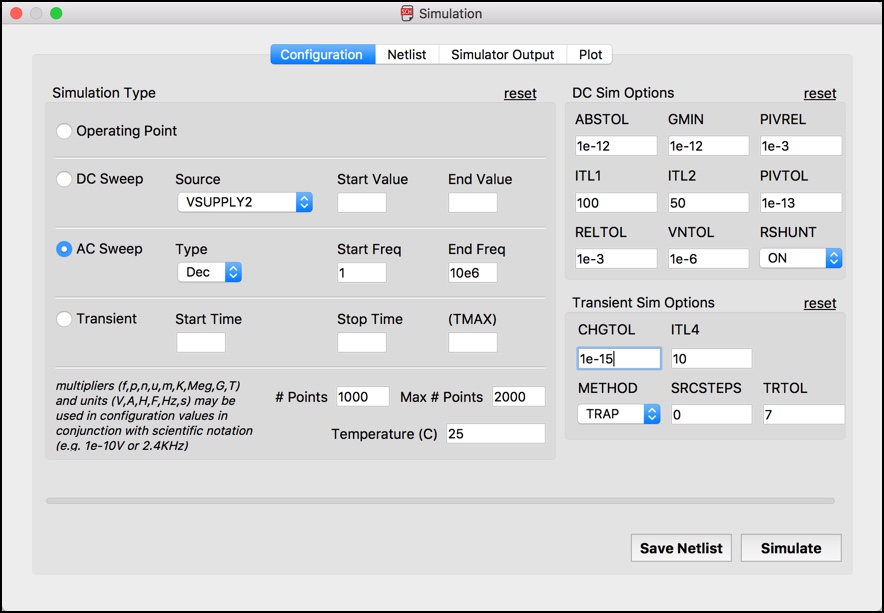This screenshot has height=613, width=884.
Task: Open the AC Sweep Type dropdown showing Dec
Action: [x=209, y=271]
